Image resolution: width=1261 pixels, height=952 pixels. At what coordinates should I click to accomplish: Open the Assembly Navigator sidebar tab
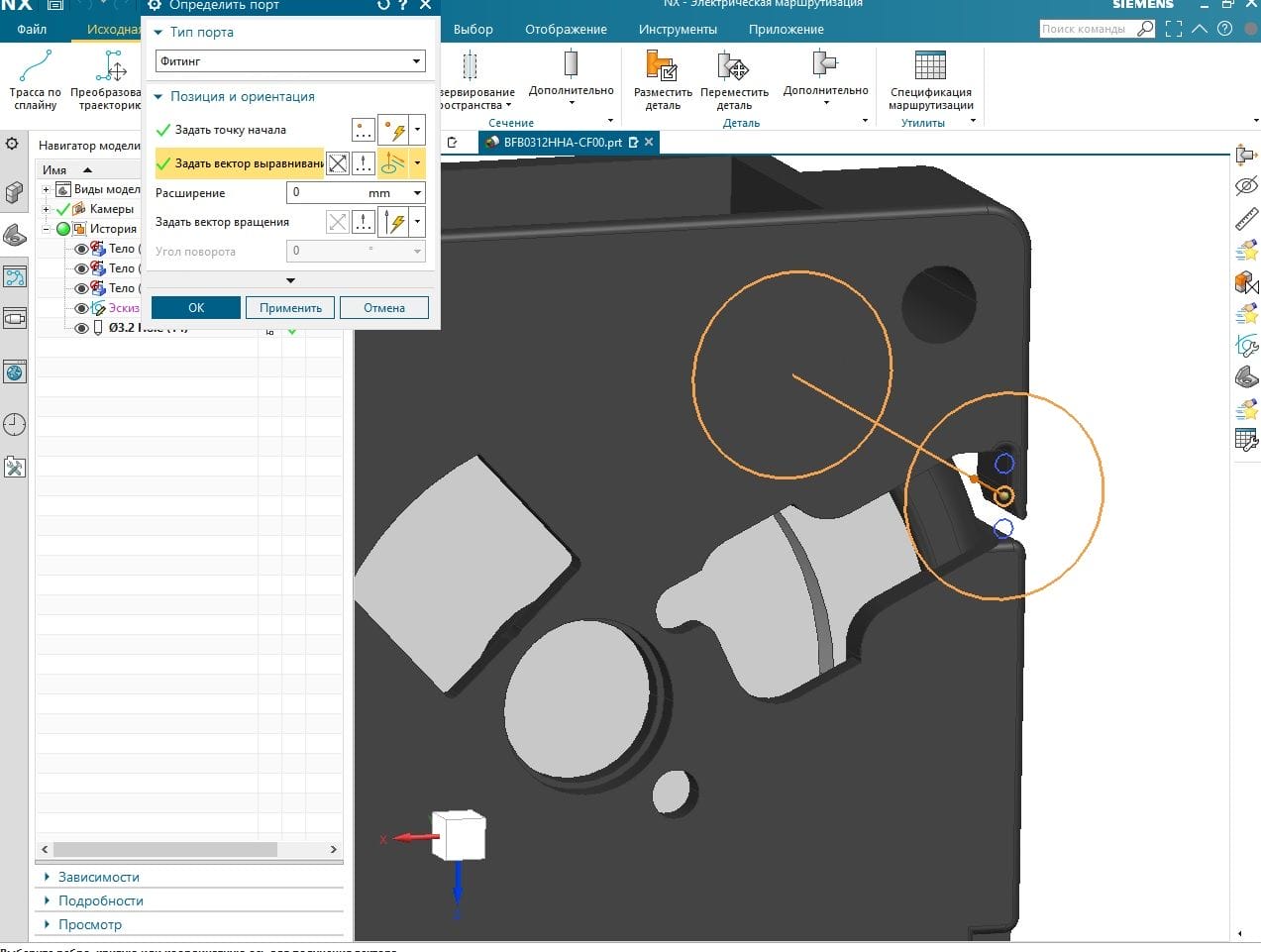pos(14,192)
